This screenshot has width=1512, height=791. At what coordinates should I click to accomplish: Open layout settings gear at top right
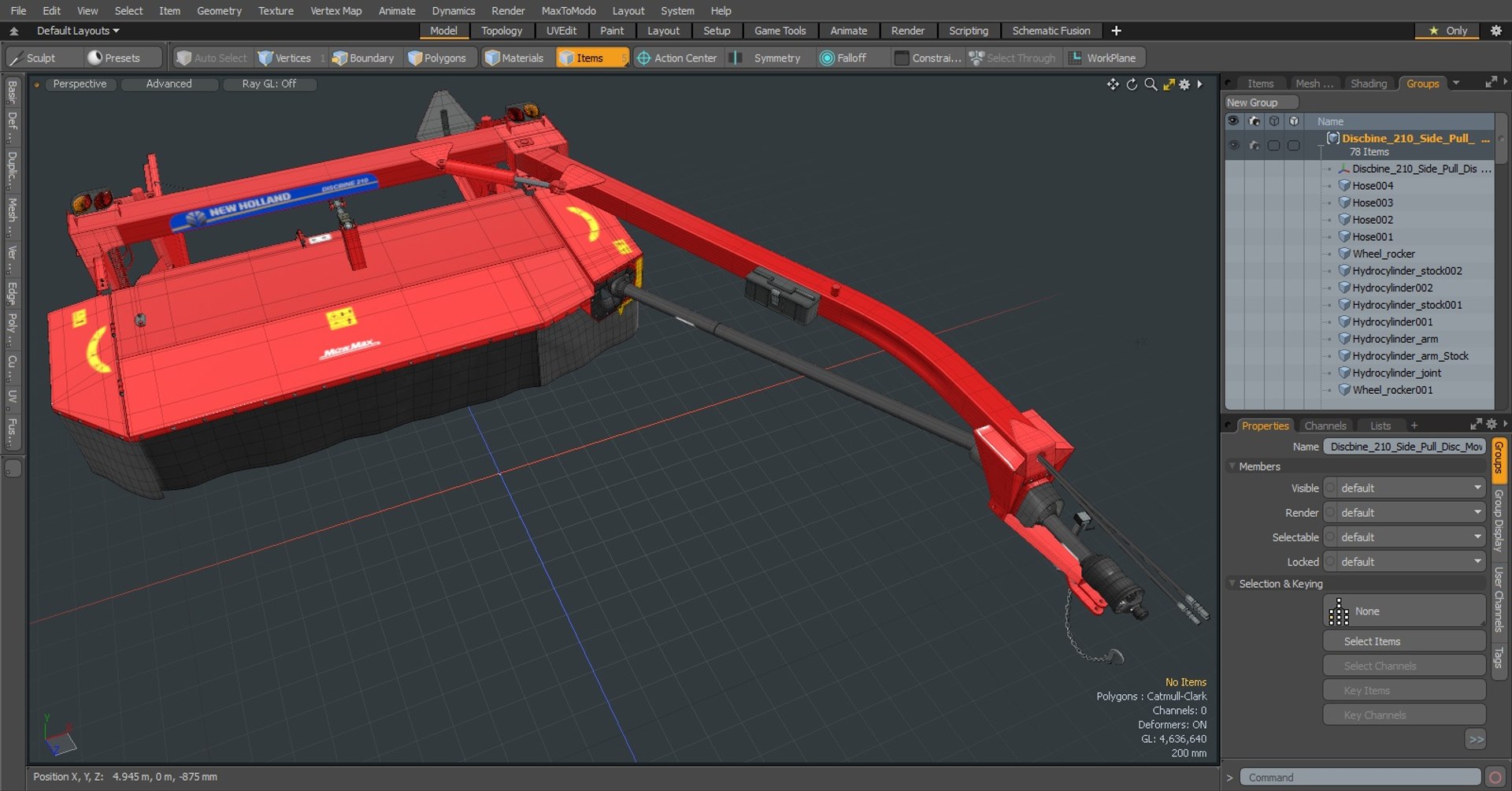(x=1496, y=31)
